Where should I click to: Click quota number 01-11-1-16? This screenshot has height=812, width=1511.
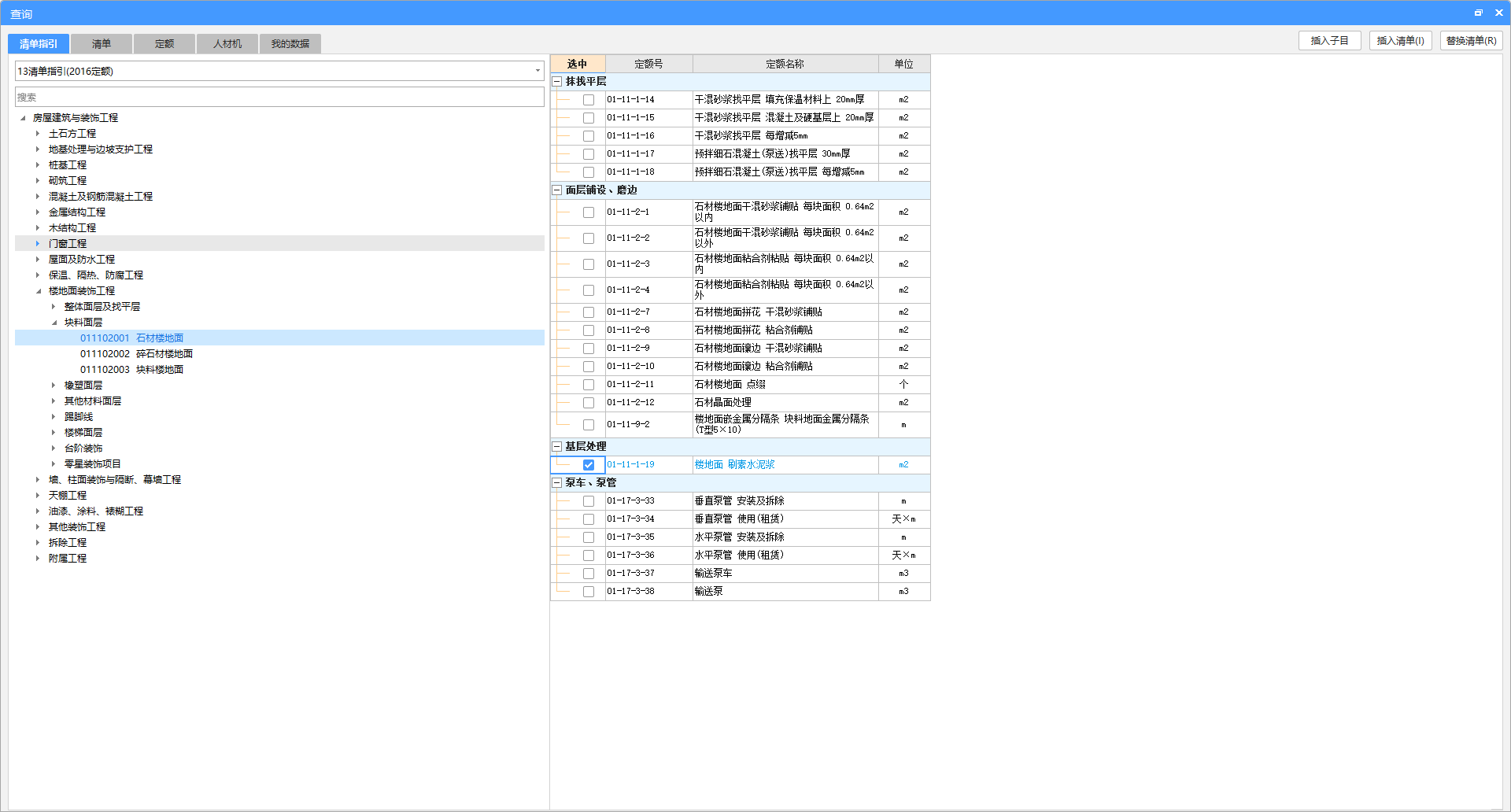(x=631, y=136)
